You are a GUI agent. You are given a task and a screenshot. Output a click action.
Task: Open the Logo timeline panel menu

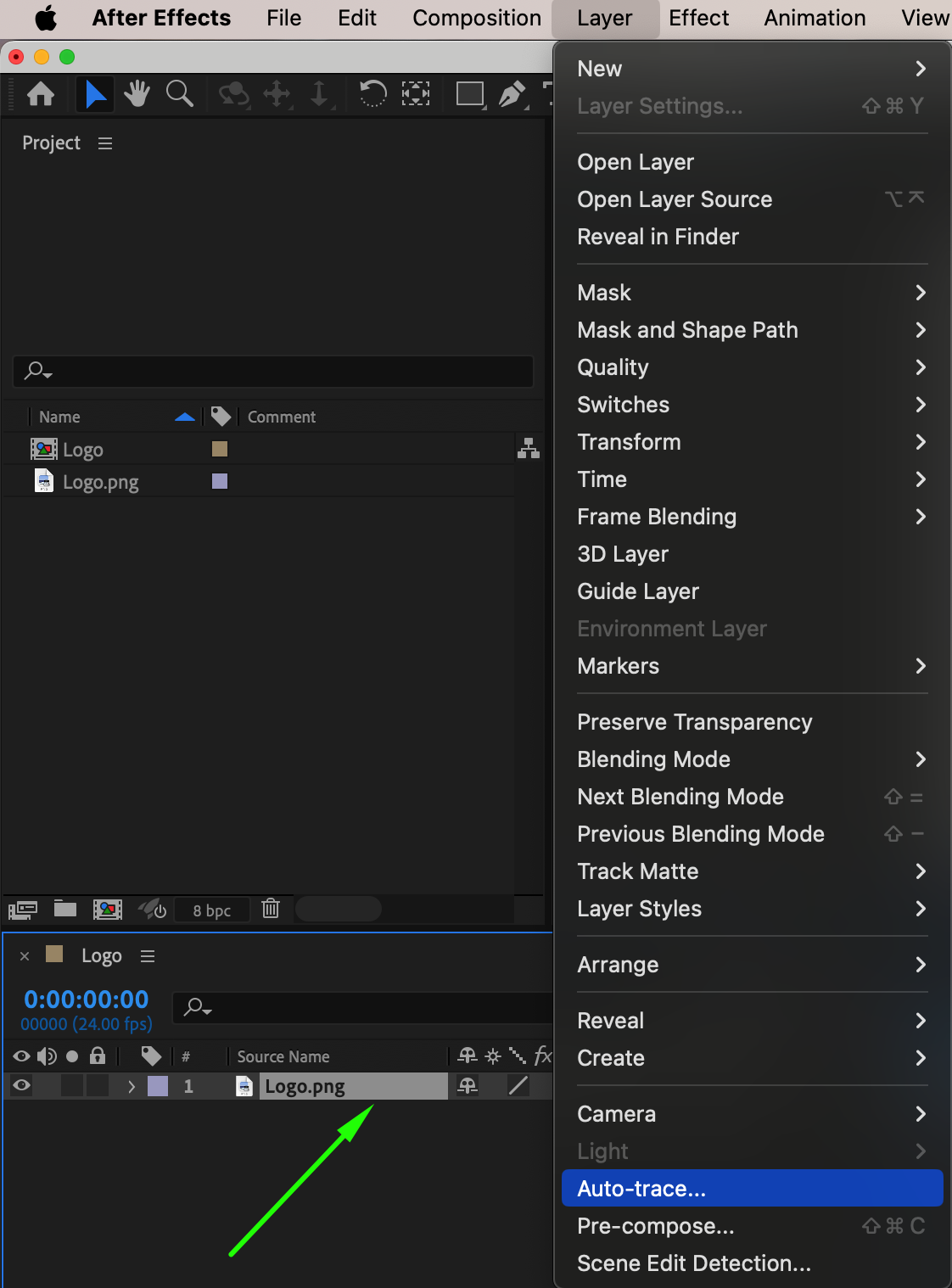(148, 956)
